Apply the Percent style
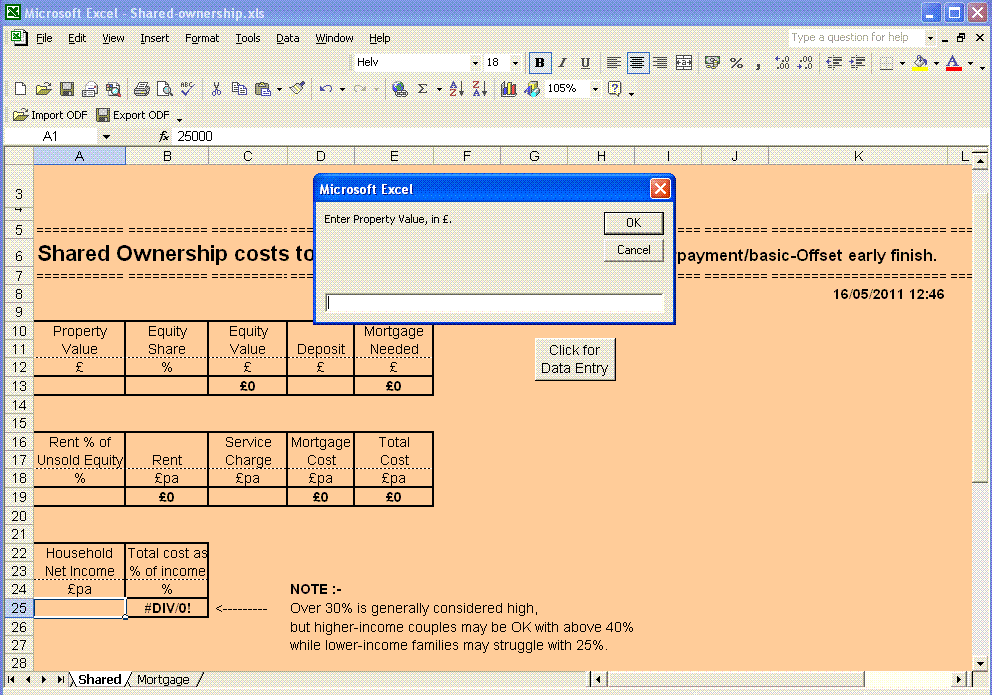This screenshot has width=992, height=695. [736, 63]
